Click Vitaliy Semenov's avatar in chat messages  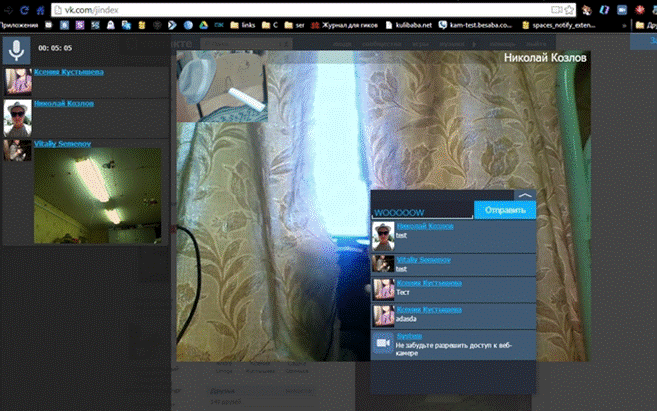tap(383, 263)
